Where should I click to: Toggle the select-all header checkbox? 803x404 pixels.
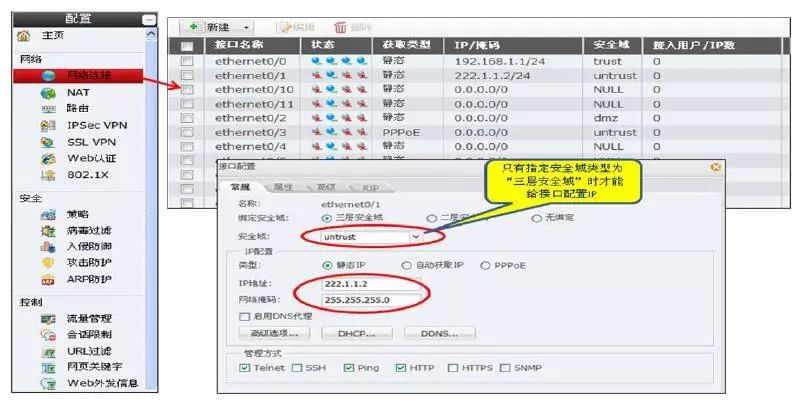(x=187, y=46)
